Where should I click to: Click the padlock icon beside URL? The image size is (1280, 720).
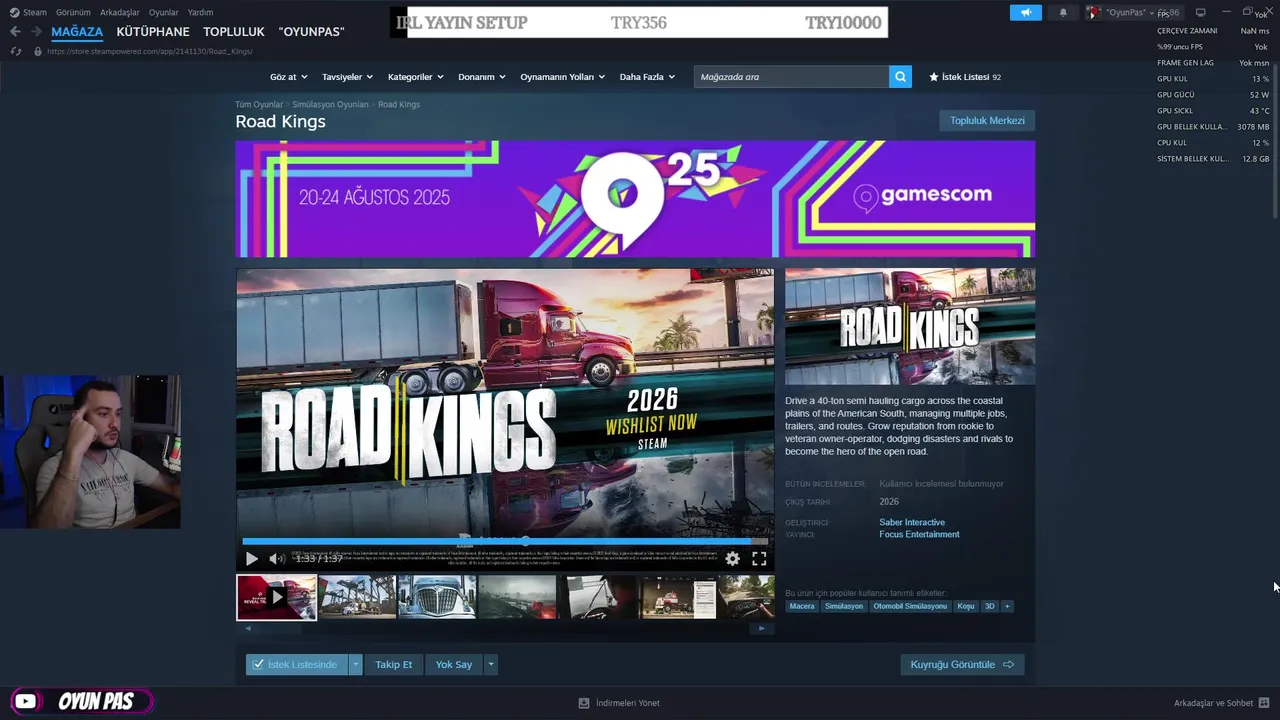[x=38, y=51]
